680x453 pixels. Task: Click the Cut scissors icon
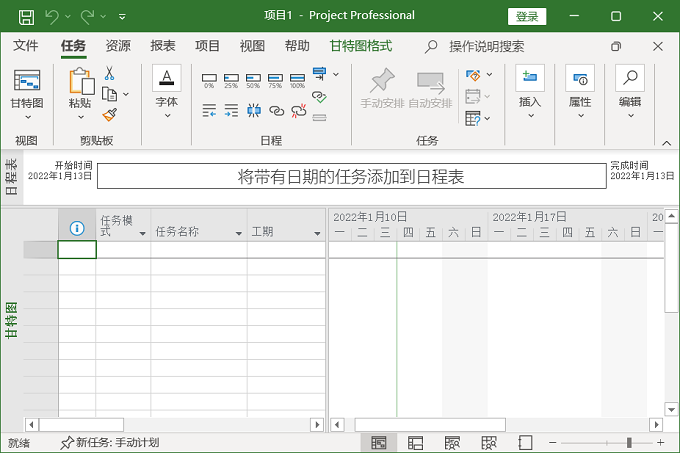pos(109,73)
